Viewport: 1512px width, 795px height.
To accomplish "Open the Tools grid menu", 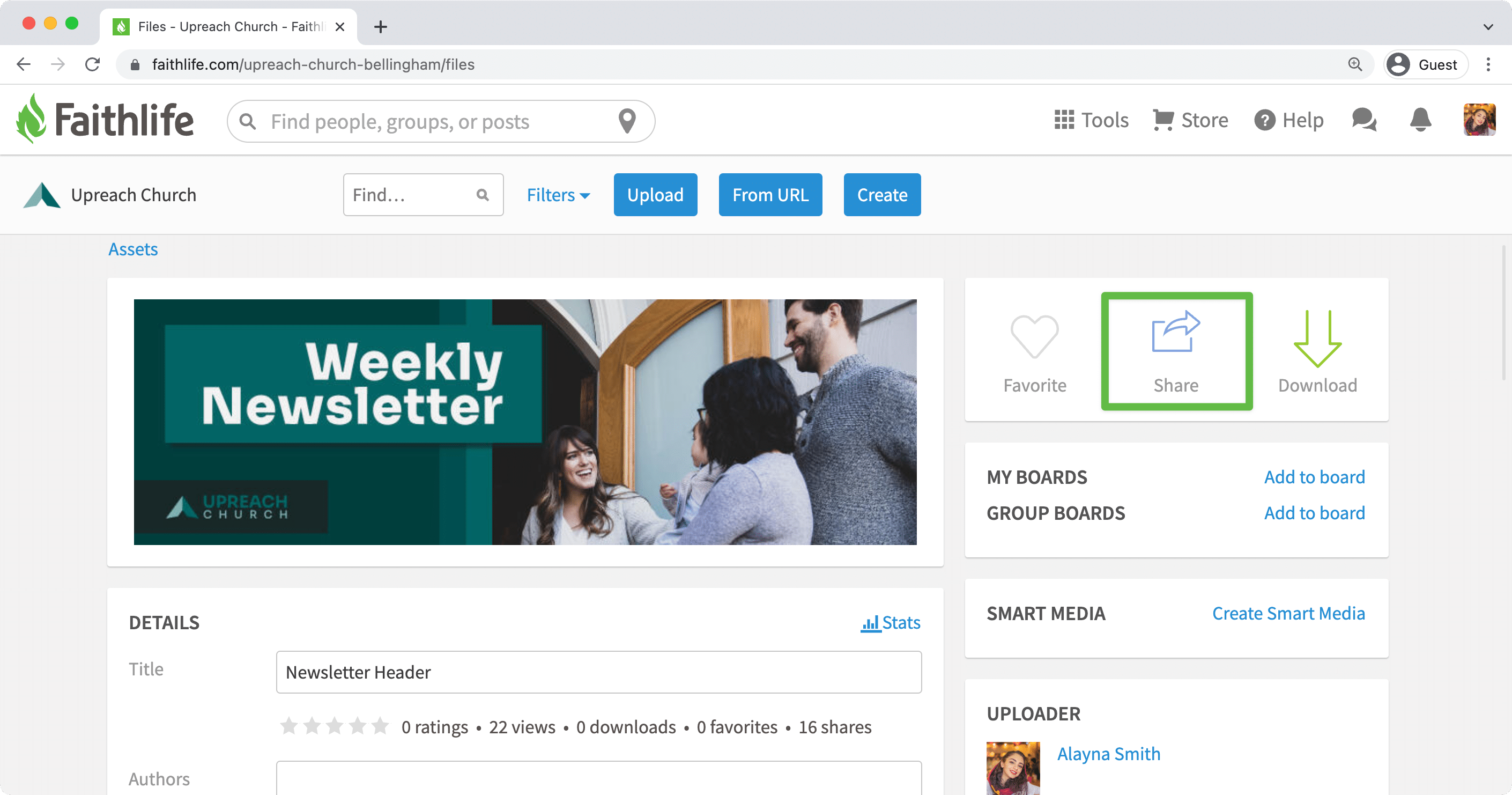I will click(x=1091, y=120).
